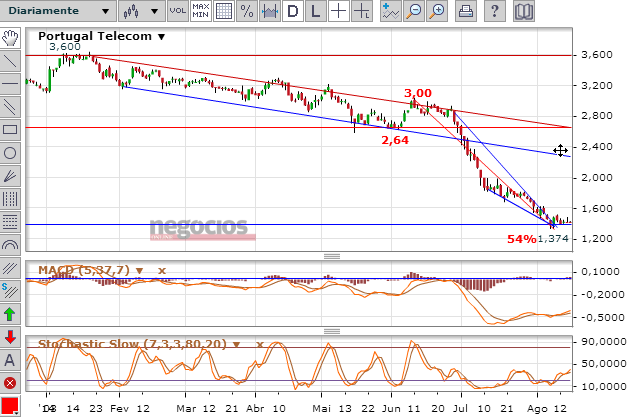This screenshot has height=419, width=644.
Task: Select the triple parallel lines tool
Action: (10, 269)
